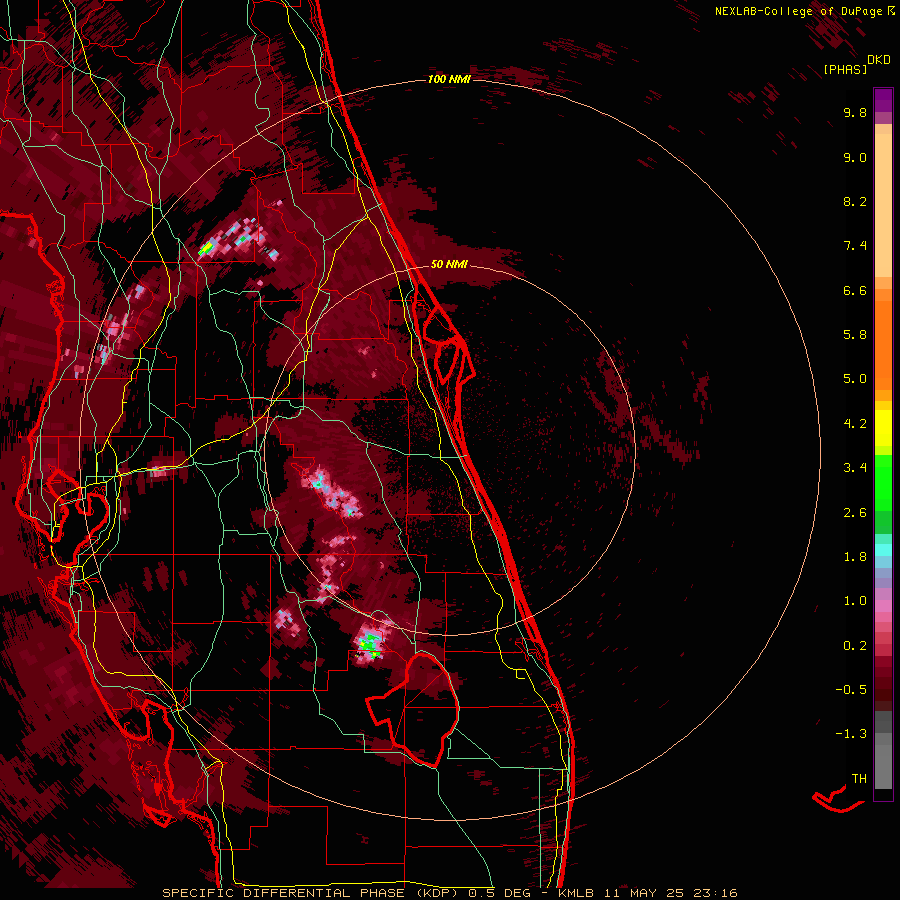This screenshot has height=900, width=900.
Task: Pick the bright orange color bar segment
Action: click(883, 346)
